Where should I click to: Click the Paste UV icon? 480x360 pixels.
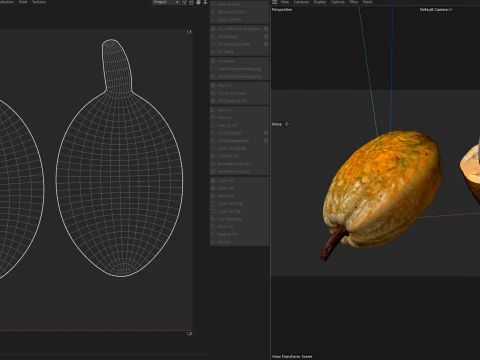pos(213,188)
